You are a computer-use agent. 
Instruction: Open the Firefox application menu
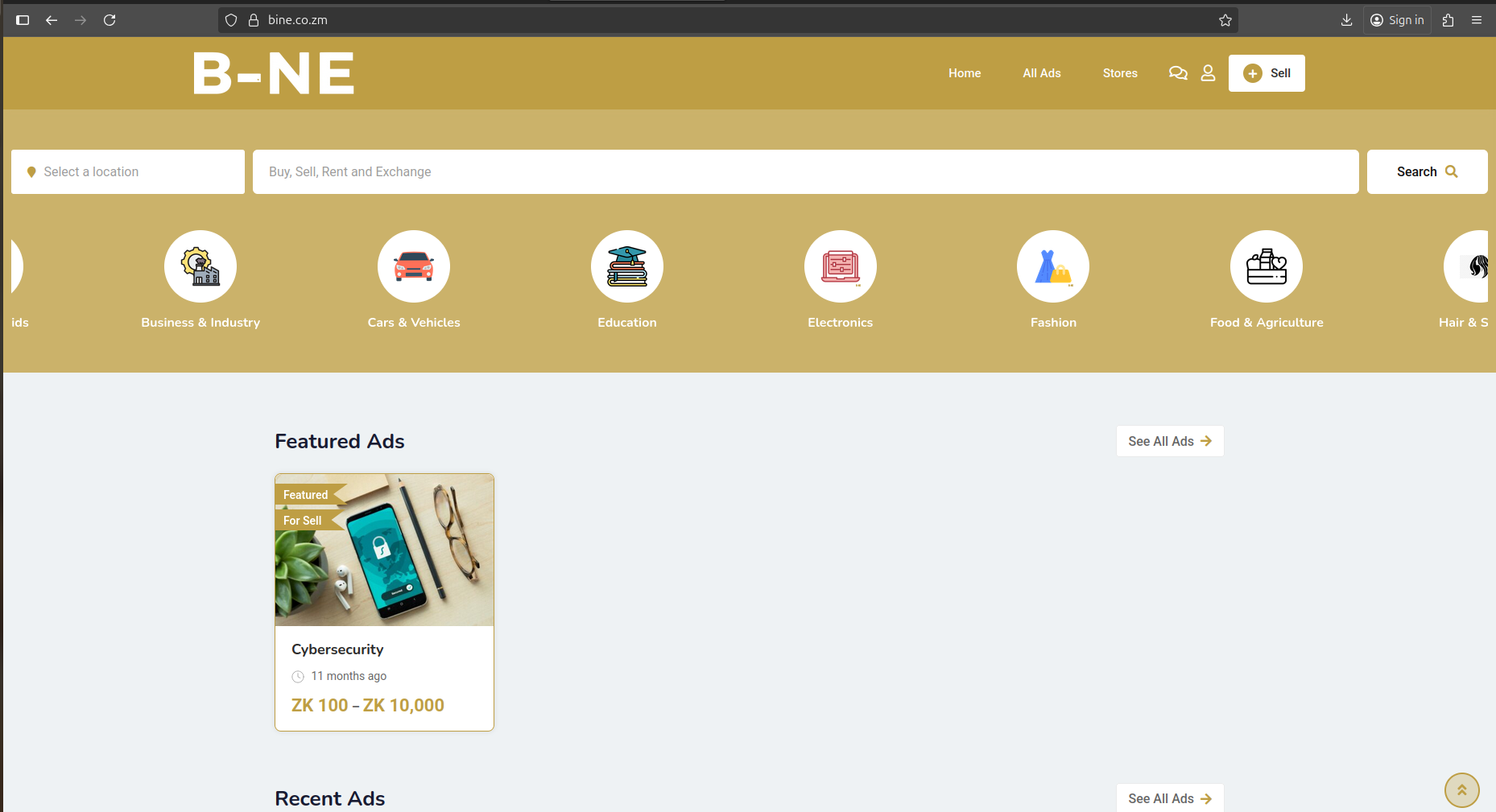click(1477, 19)
